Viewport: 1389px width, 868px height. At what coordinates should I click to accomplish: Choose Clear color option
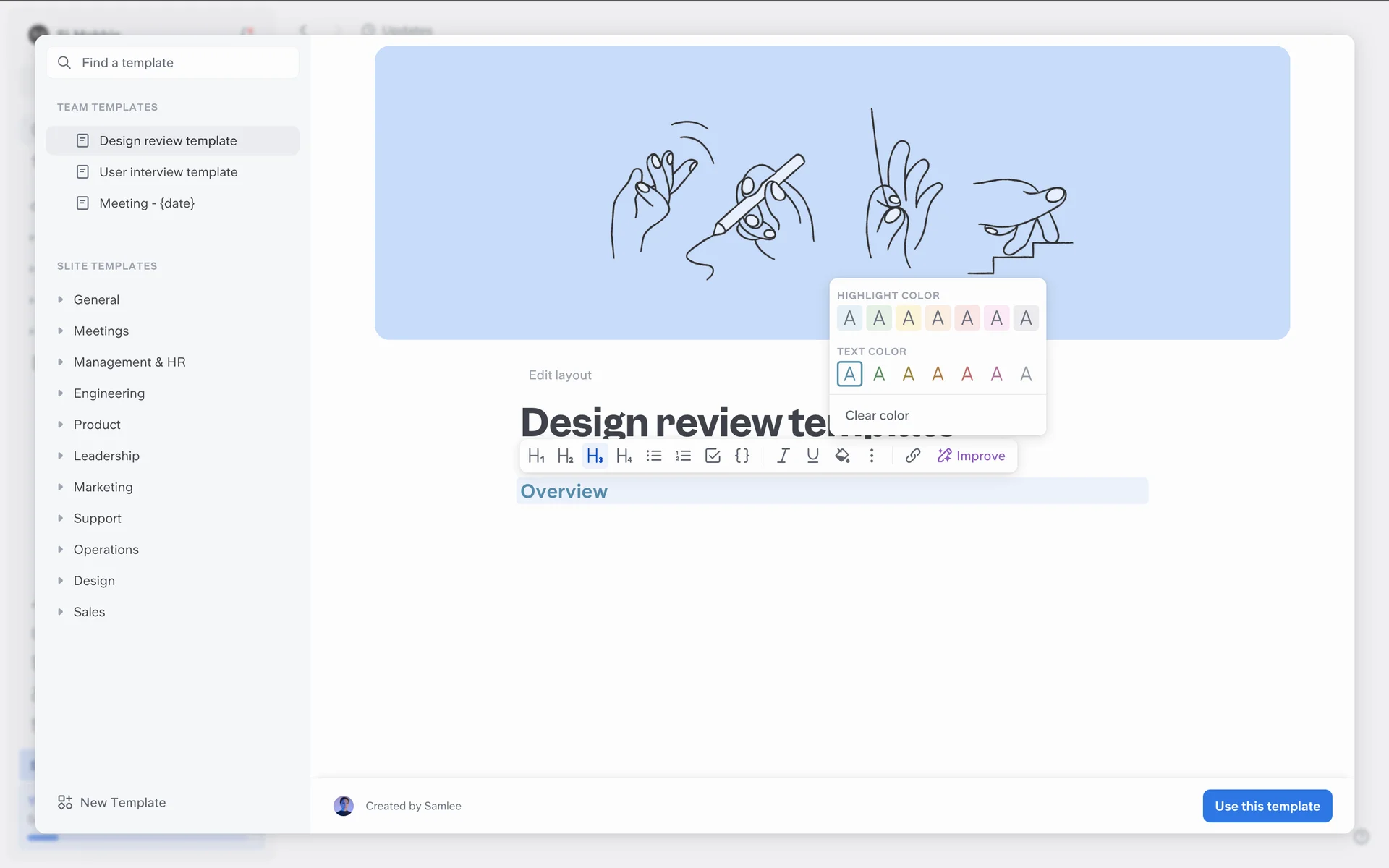pos(877,415)
